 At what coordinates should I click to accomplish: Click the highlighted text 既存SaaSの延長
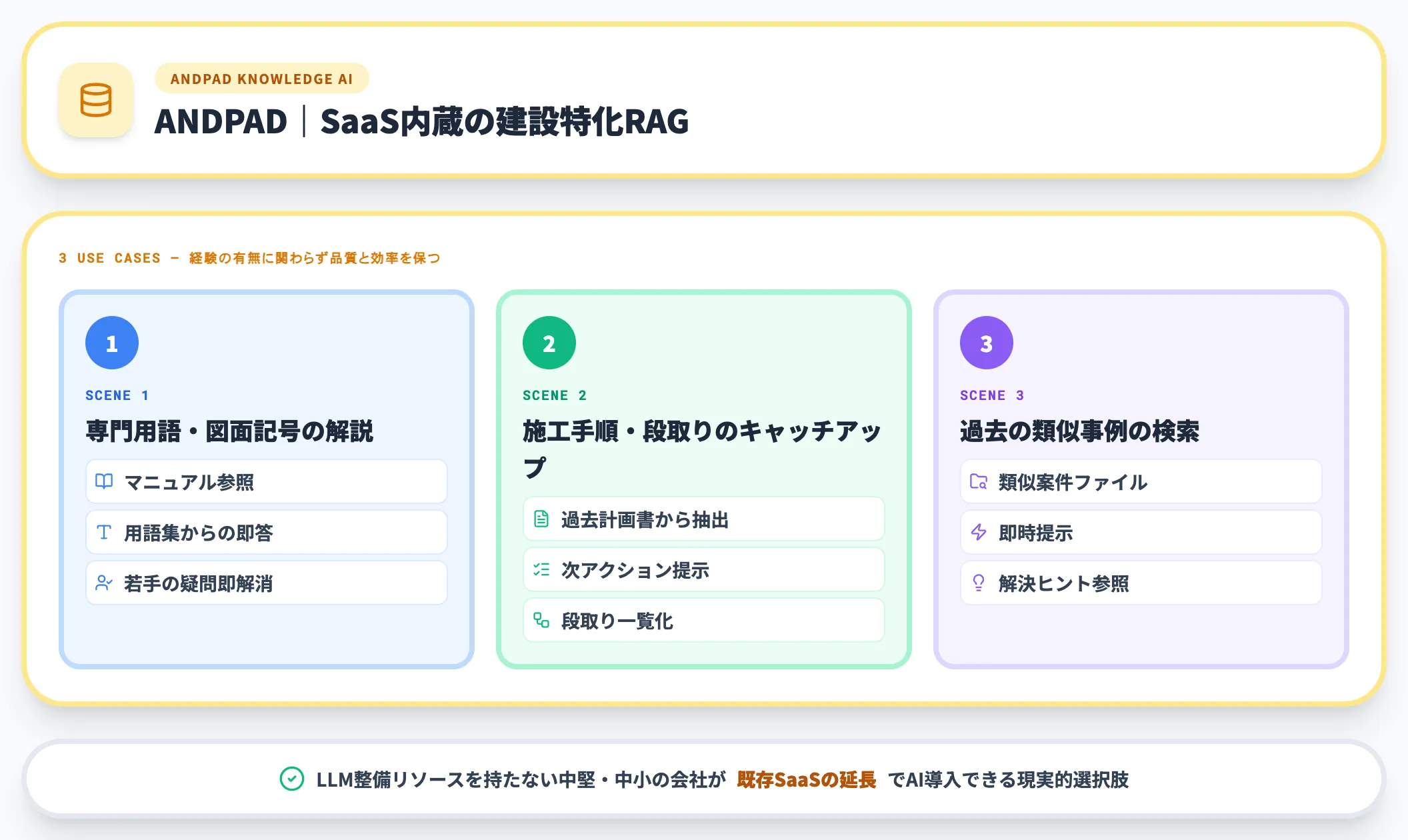tap(806, 779)
